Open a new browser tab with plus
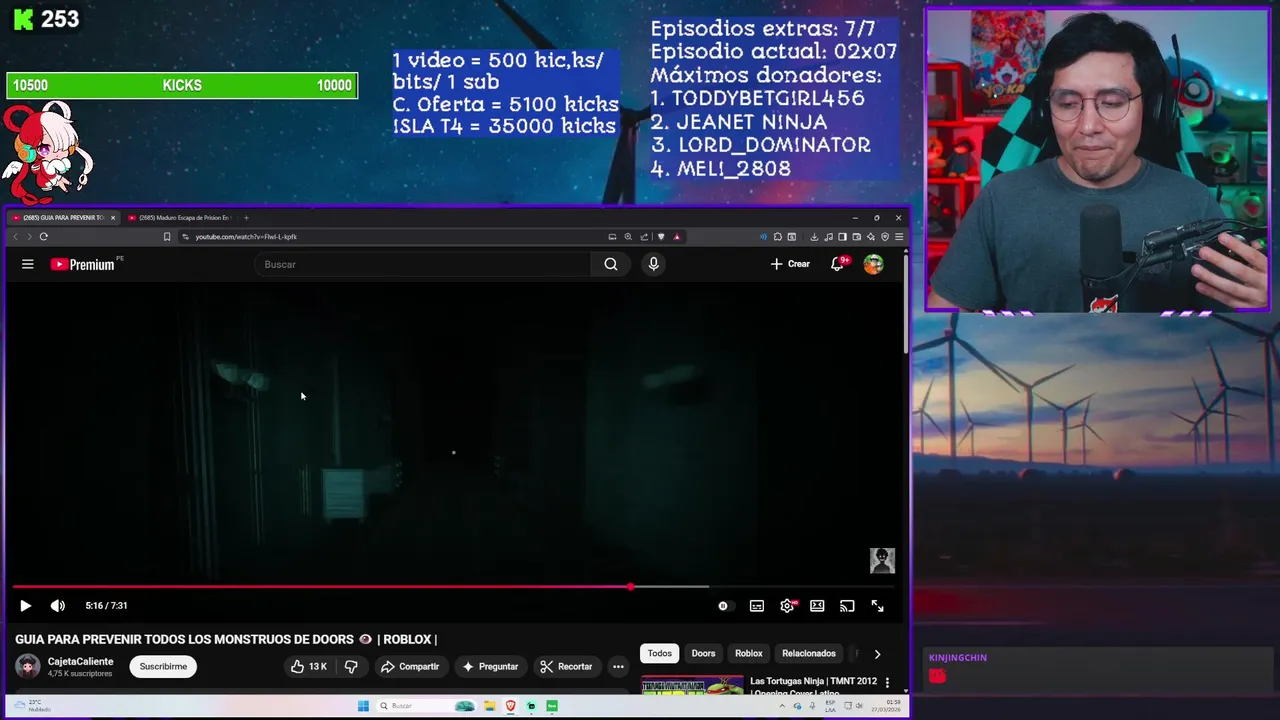Screen dimensions: 1280x720 click(x=247, y=217)
